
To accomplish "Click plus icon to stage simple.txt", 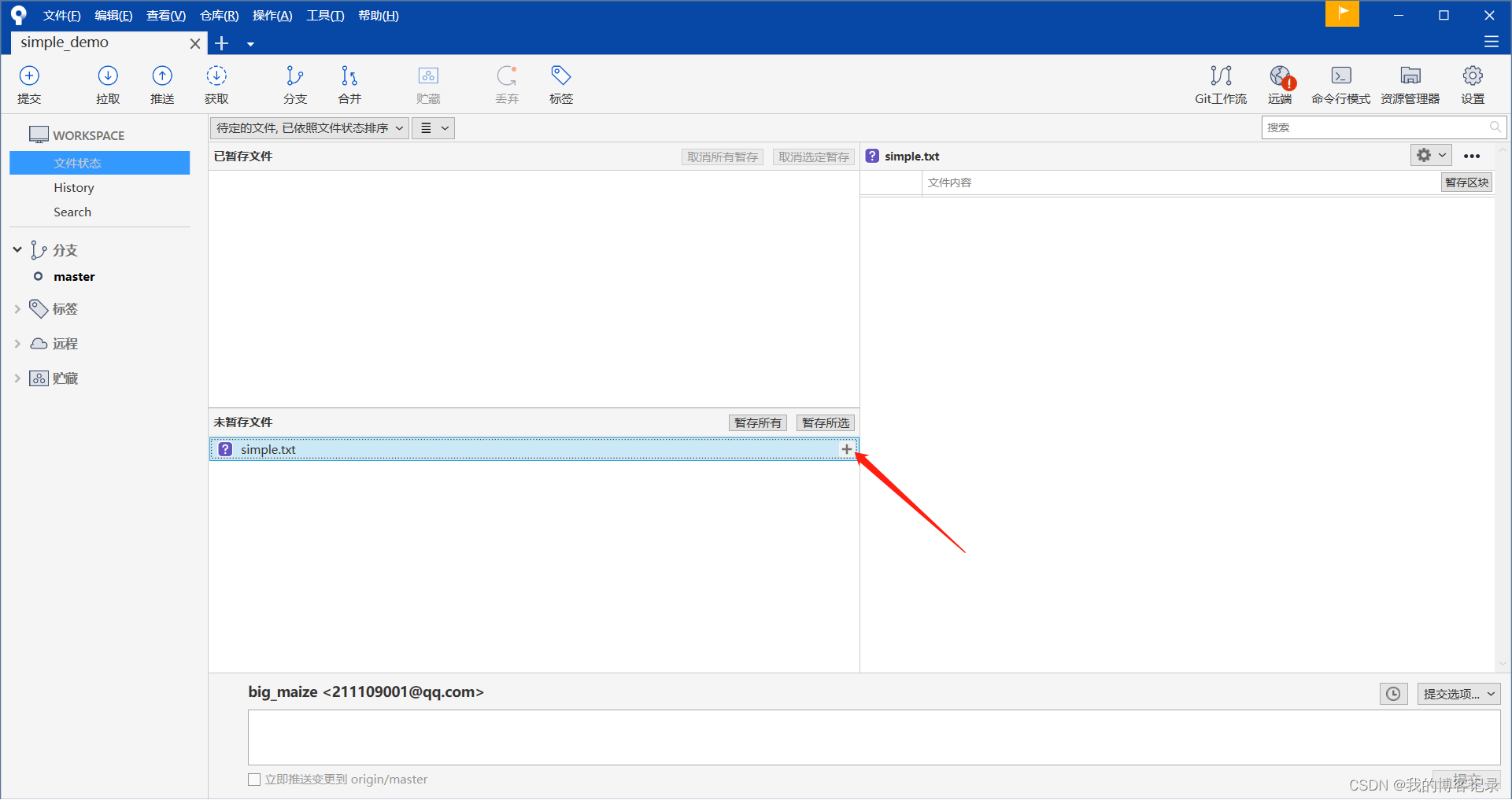I will [x=846, y=449].
